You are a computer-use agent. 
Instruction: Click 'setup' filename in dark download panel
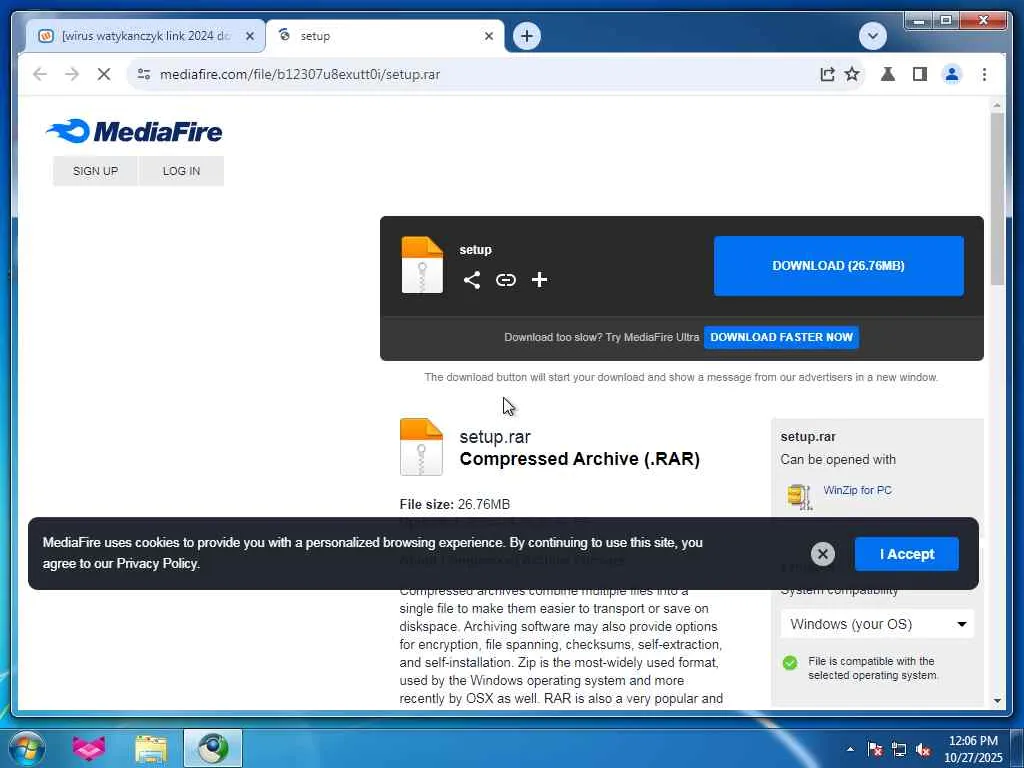coord(475,249)
